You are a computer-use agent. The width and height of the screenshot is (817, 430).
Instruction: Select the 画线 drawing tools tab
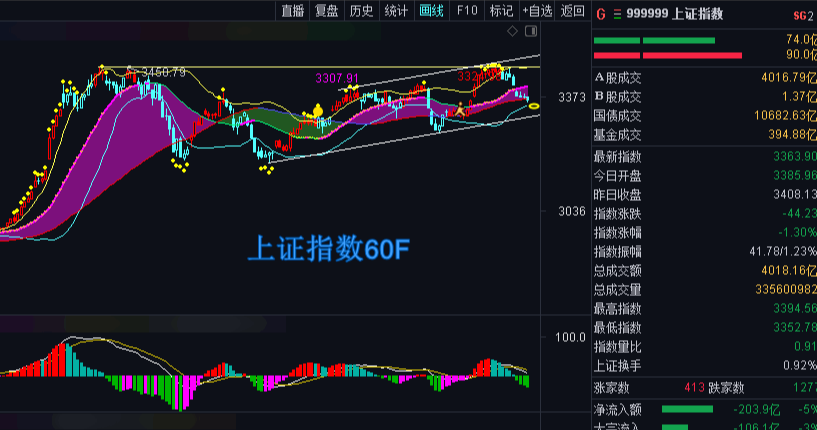[431, 11]
